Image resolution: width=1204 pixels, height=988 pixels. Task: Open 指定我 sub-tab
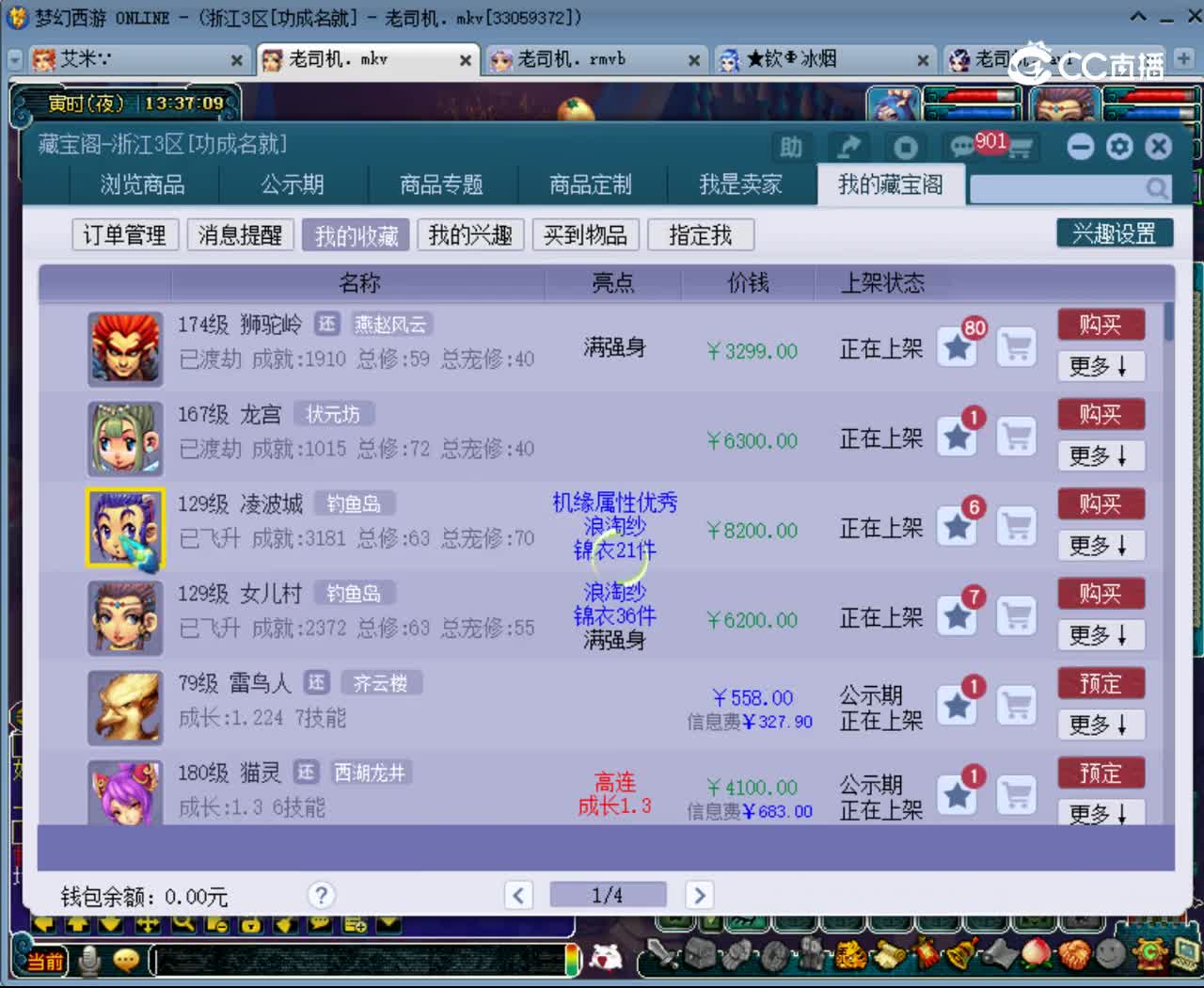pyautogui.click(x=701, y=234)
